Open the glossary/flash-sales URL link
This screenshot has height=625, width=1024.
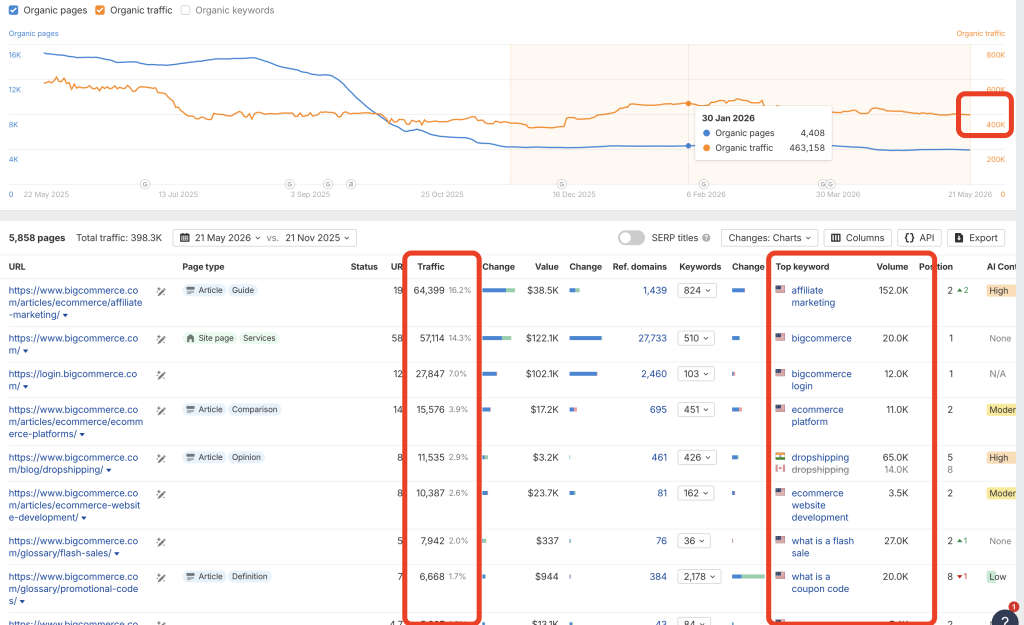[73, 547]
